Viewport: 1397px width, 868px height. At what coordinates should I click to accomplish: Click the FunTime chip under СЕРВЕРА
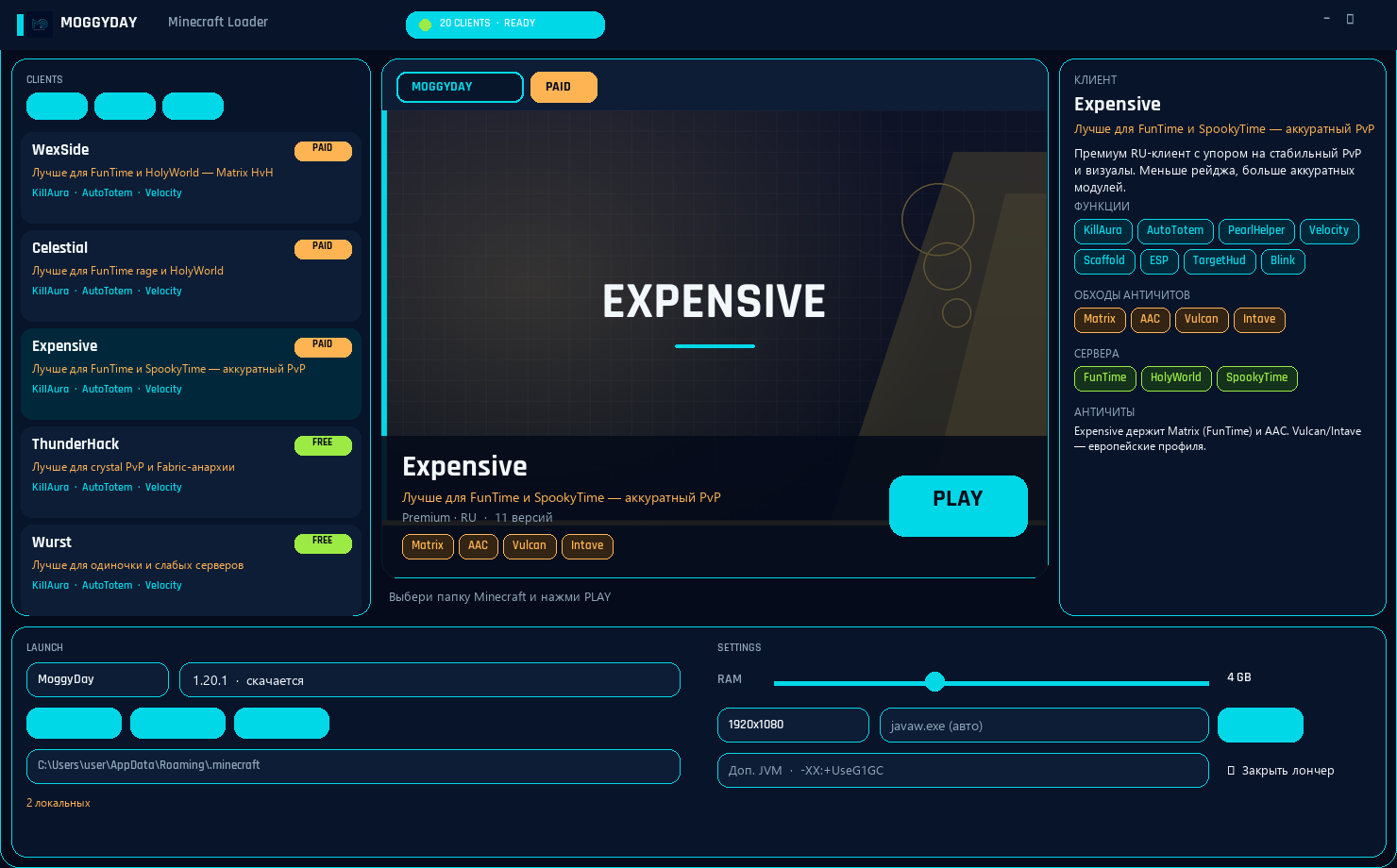(1105, 378)
